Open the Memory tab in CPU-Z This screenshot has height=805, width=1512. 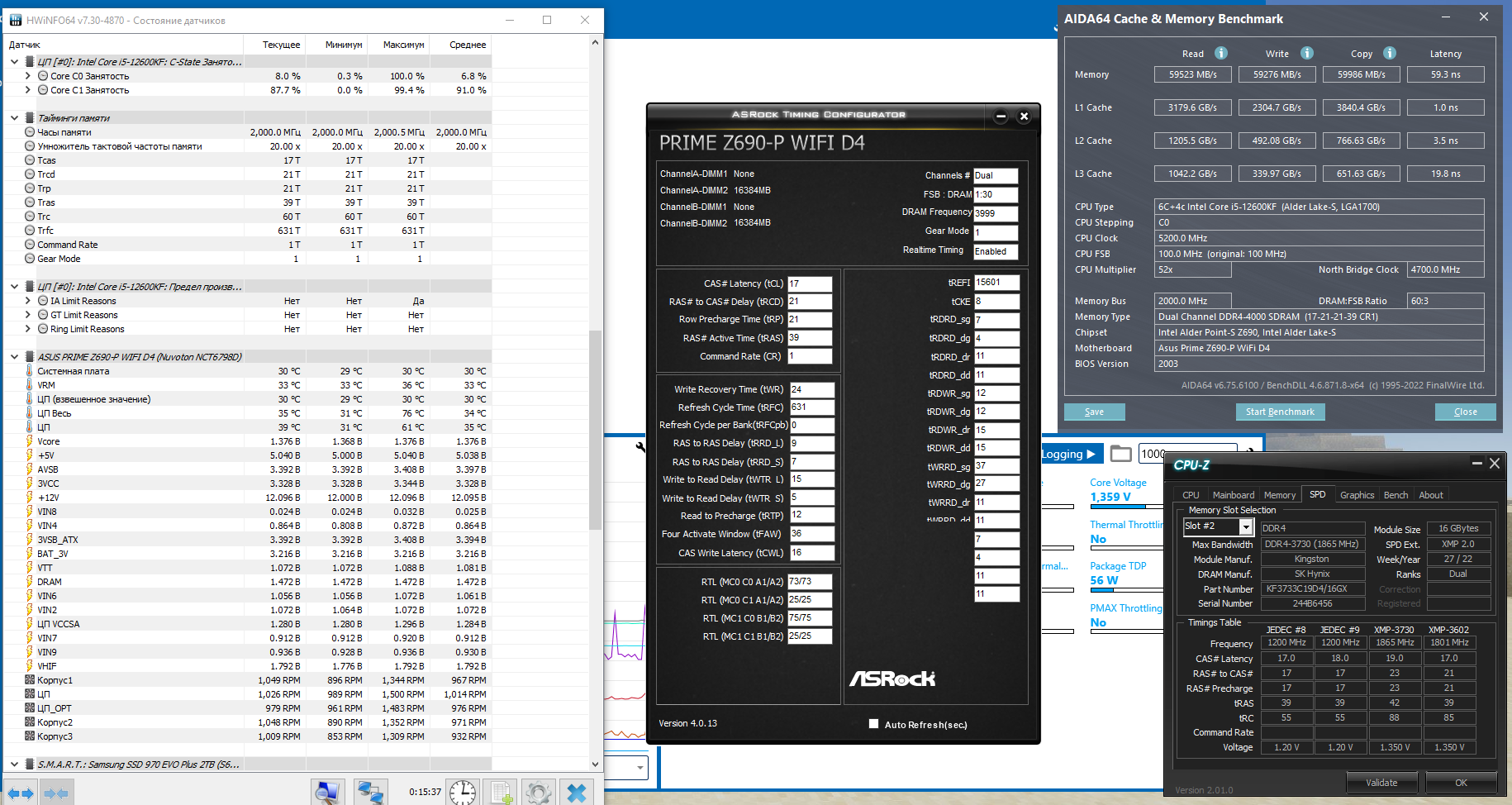[x=1280, y=495]
